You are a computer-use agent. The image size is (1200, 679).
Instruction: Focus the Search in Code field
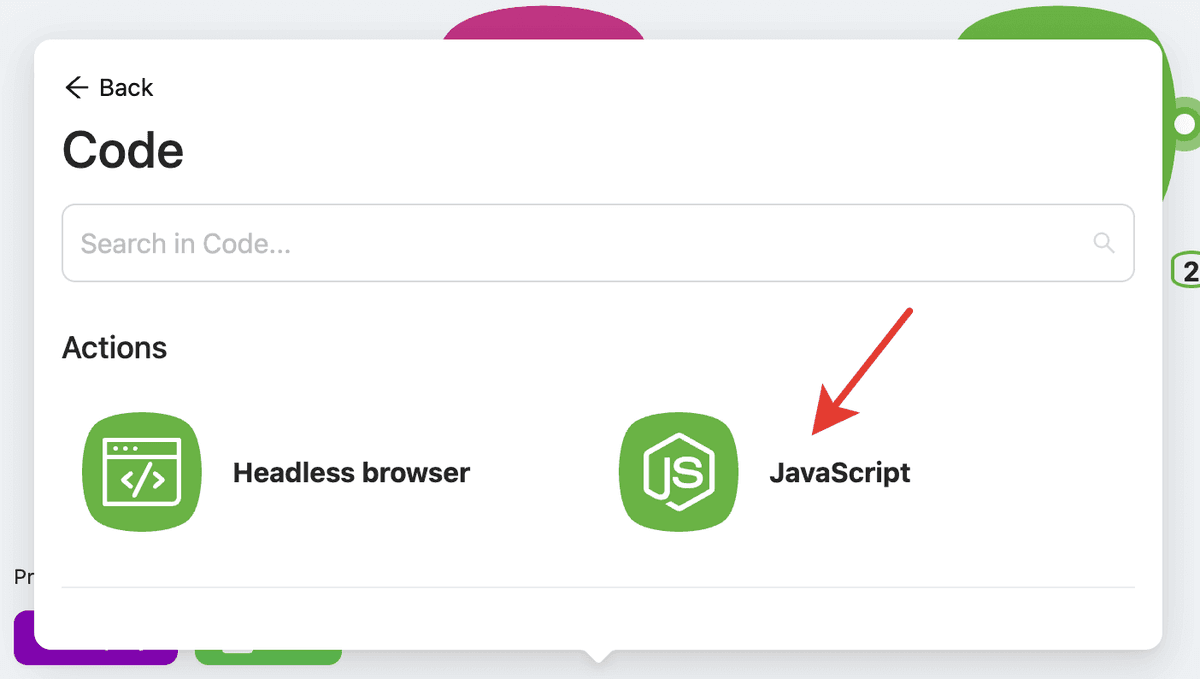[580, 243]
